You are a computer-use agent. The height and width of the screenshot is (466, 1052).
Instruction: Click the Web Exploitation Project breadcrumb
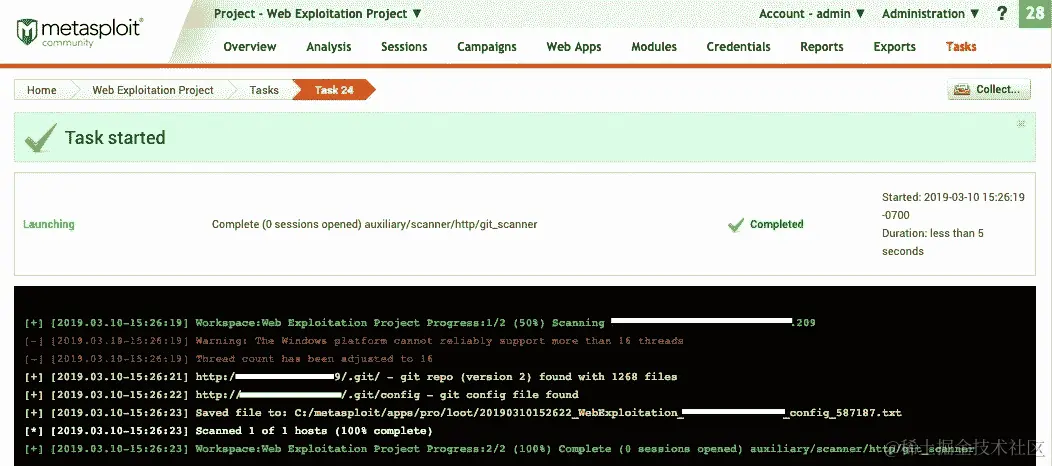click(x=153, y=90)
